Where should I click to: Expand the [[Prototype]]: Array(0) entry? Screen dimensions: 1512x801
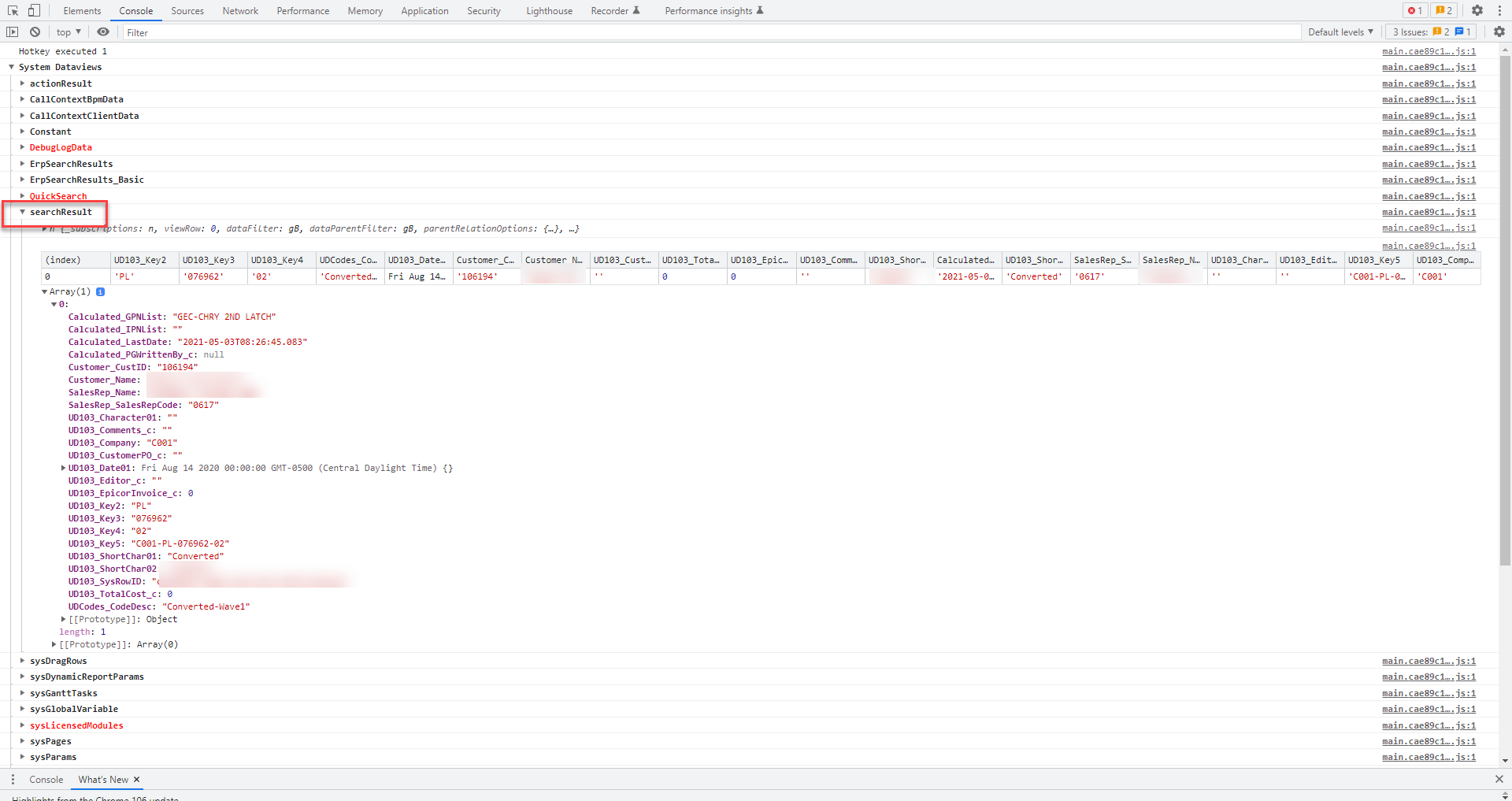coord(54,645)
